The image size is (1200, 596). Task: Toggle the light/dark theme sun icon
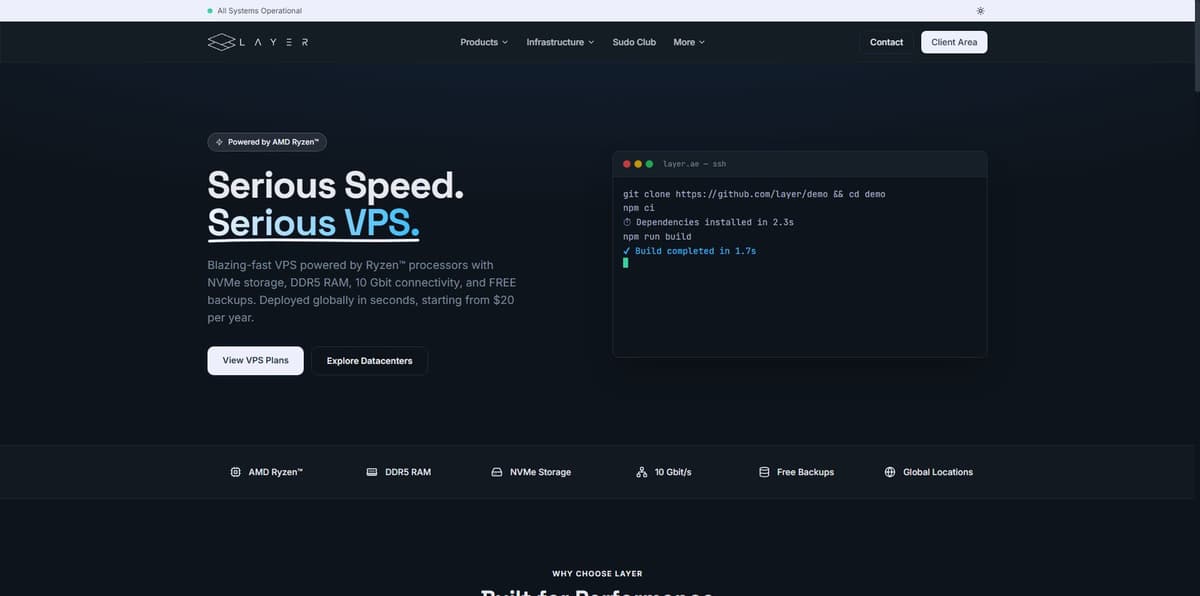point(980,10)
